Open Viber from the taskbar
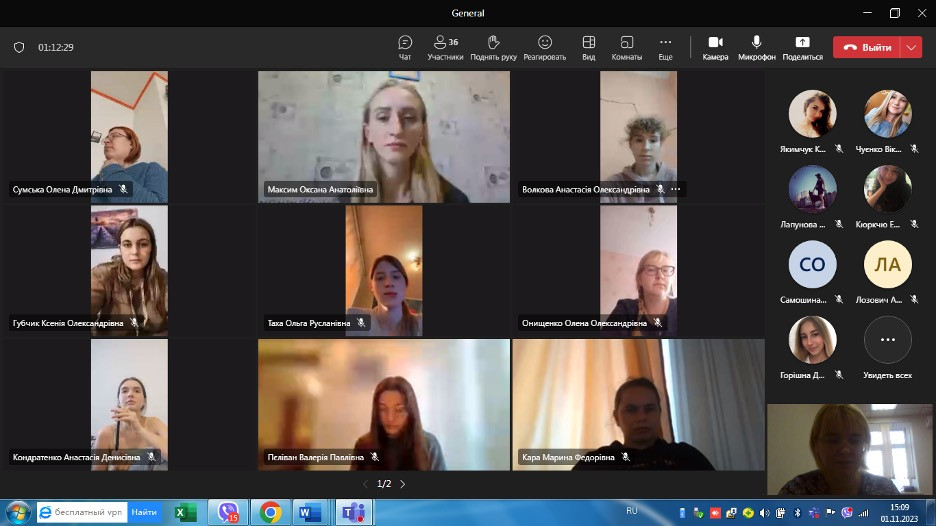 [x=228, y=512]
